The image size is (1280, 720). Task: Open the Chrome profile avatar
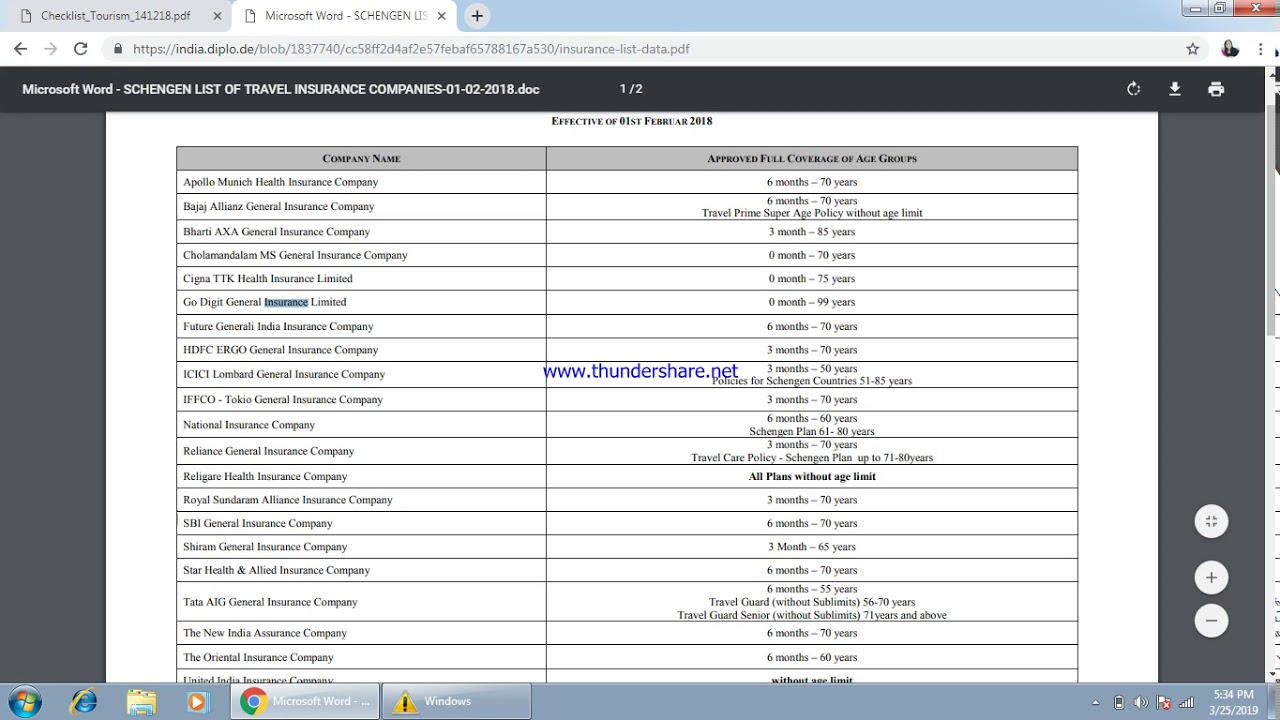(1230, 48)
